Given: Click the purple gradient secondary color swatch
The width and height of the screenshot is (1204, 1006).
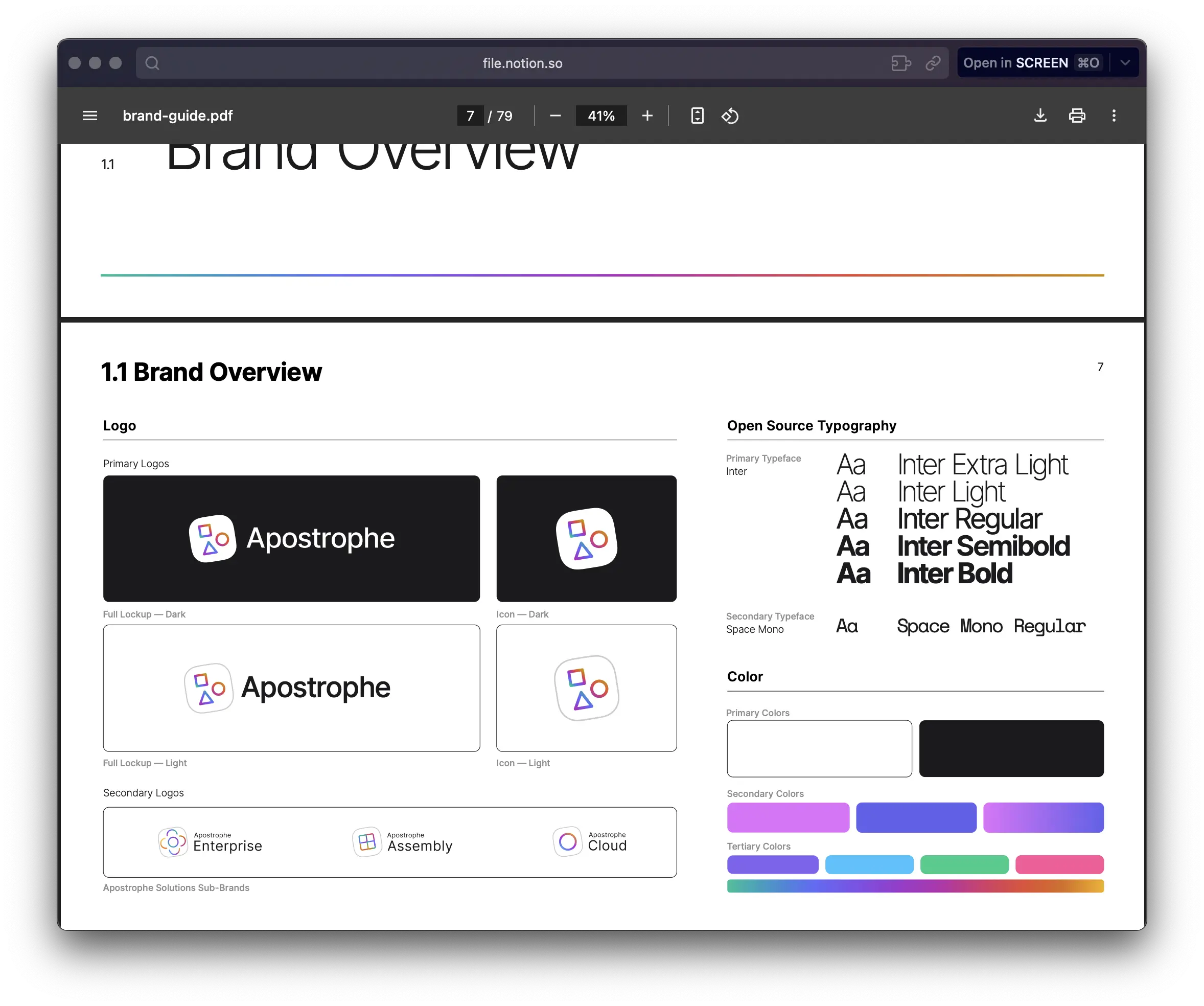Looking at the screenshot, I should coord(1044,817).
